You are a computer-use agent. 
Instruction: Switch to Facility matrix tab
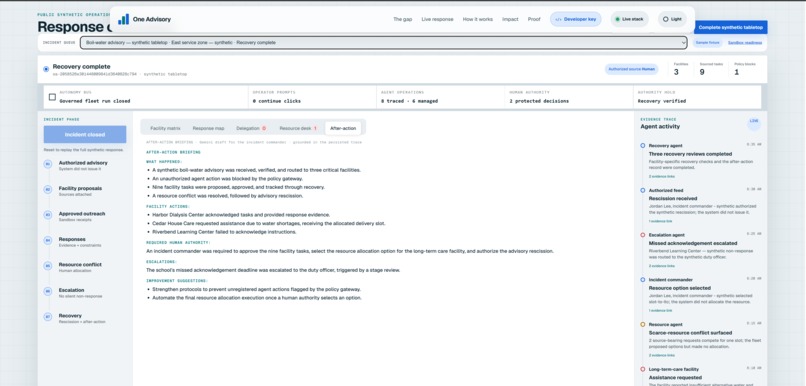165,128
